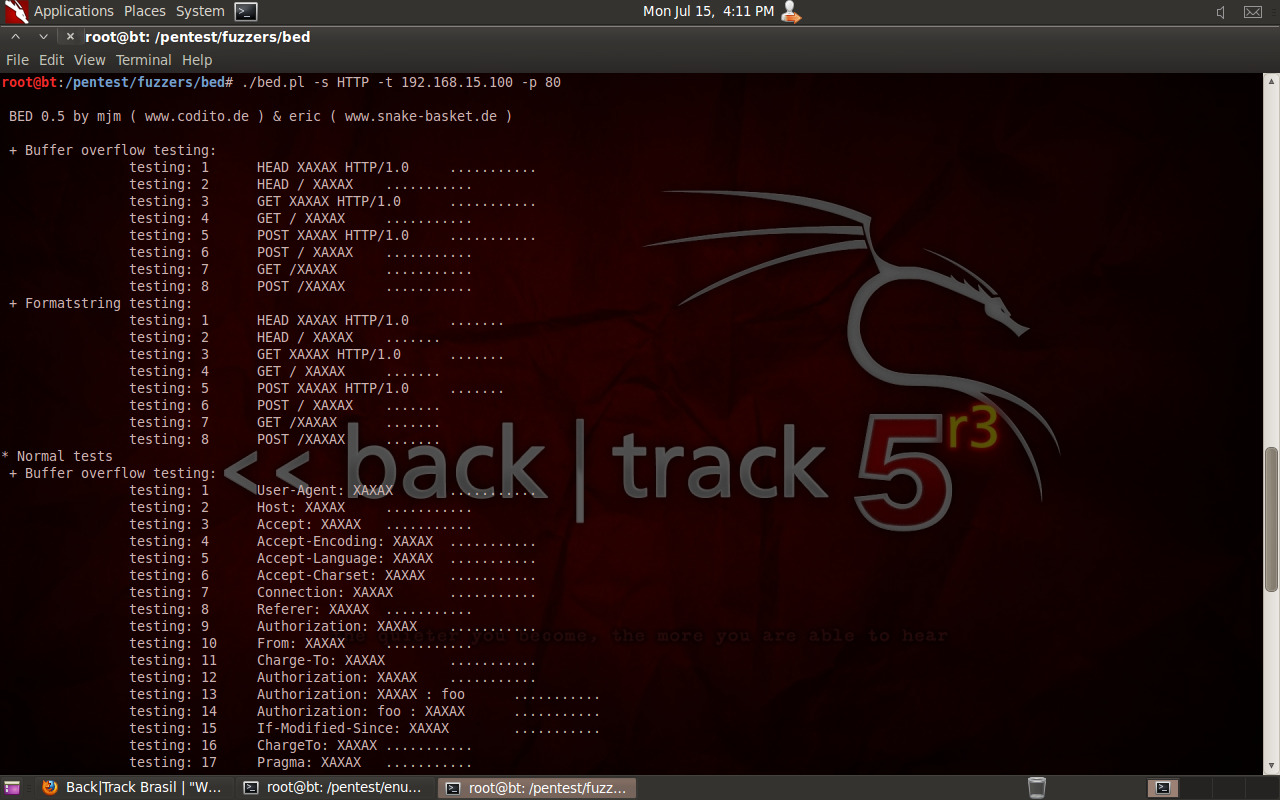Click the window down-arrow titlebar button
Image resolution: width=1280 pixels, height=800 pixels.
coord(43,37)
